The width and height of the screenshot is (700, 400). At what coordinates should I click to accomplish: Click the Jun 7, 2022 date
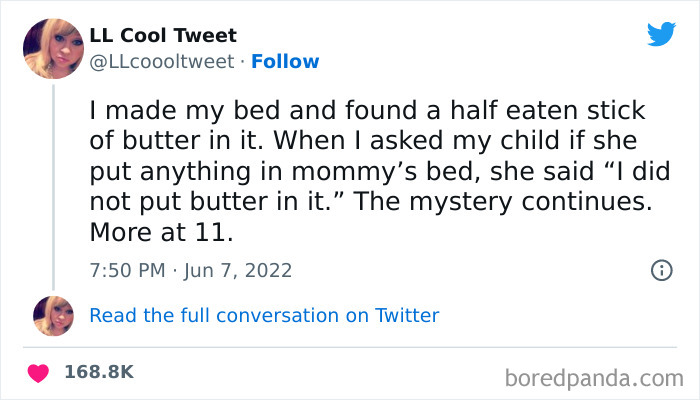240,270
